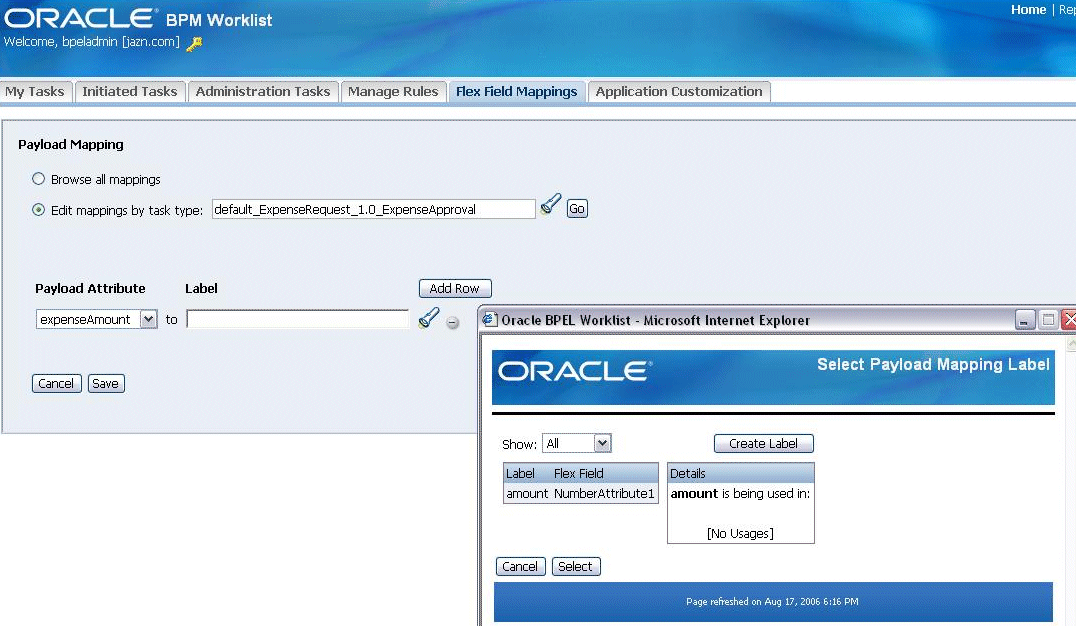Close the Oracle BPEL Worklist popup window
1076x626 pixels.
coord(1069,320)
